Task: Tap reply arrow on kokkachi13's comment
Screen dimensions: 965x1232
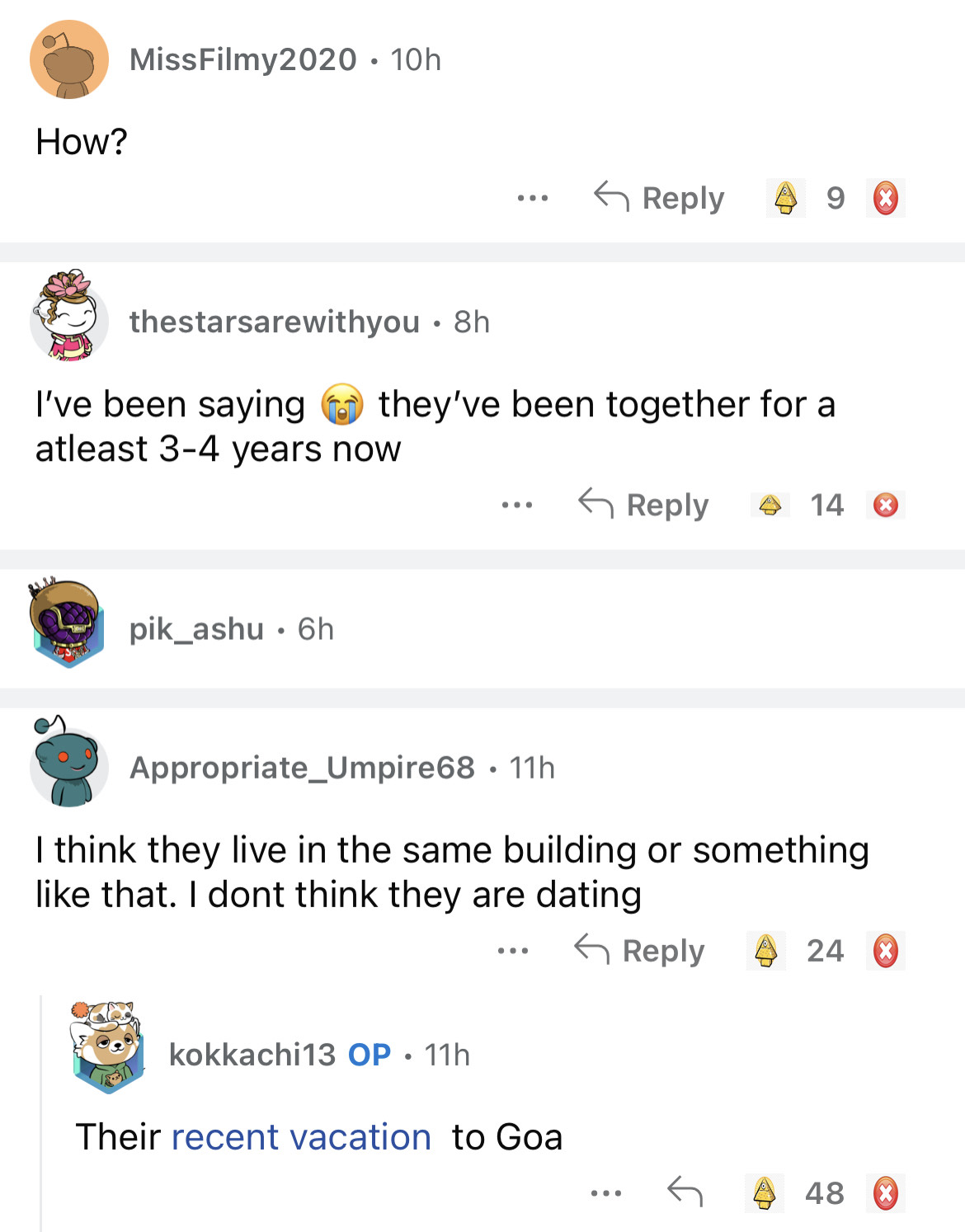Action: pos(685,1192)
